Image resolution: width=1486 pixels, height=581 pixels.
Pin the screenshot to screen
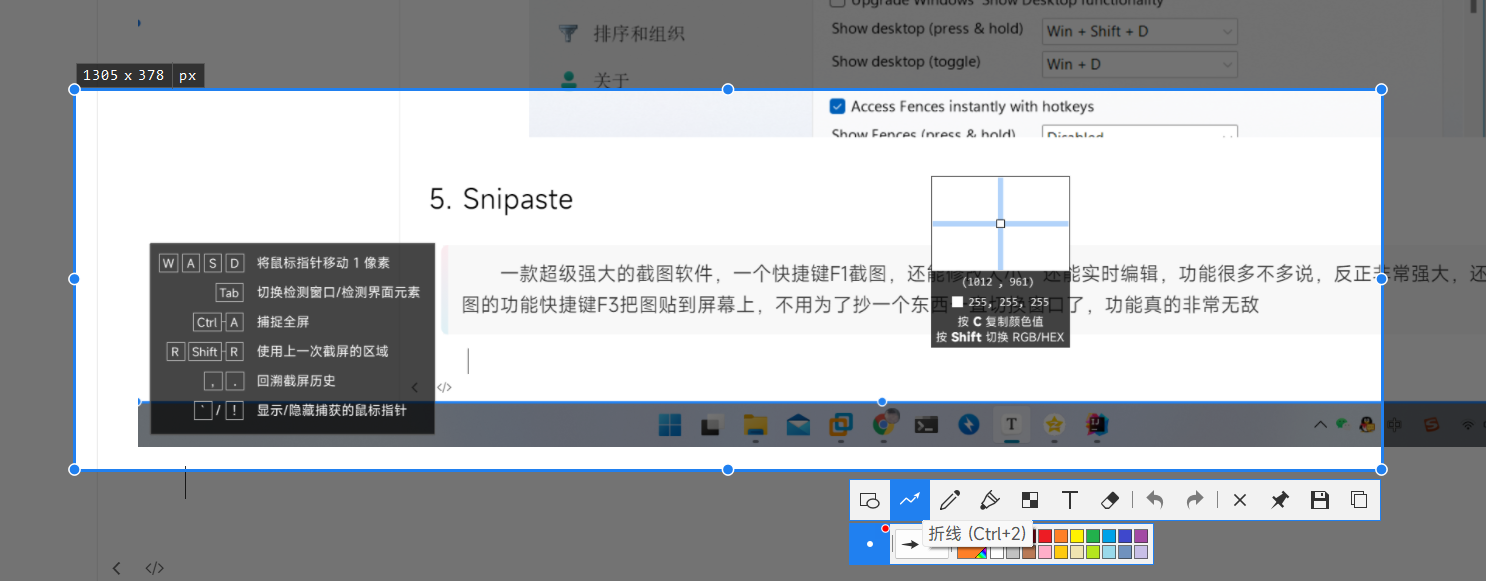pyautogui.click(x=1279, y=500)
